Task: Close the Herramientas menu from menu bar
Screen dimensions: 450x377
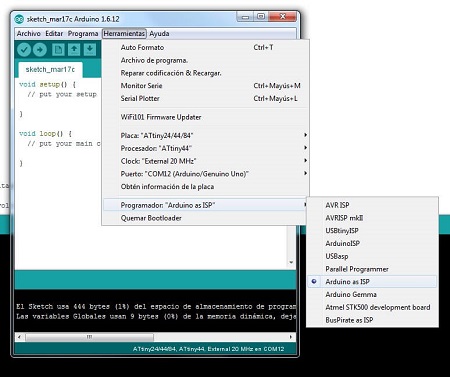Action: coord(124,34)
